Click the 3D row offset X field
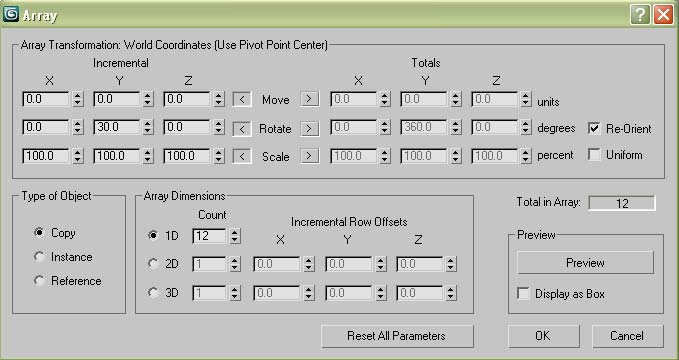The height and width of the screenshot is (360, 679). pos(277,293)
